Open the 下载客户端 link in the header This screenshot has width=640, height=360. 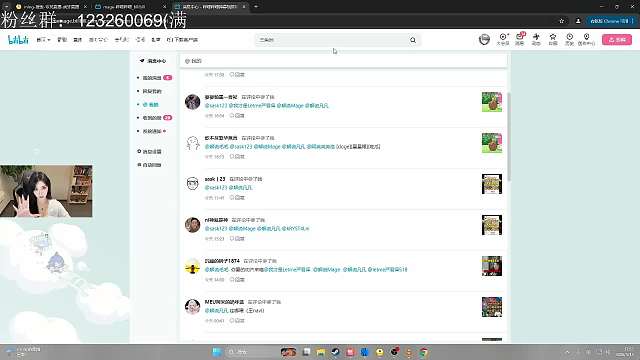tap(182, 40)
